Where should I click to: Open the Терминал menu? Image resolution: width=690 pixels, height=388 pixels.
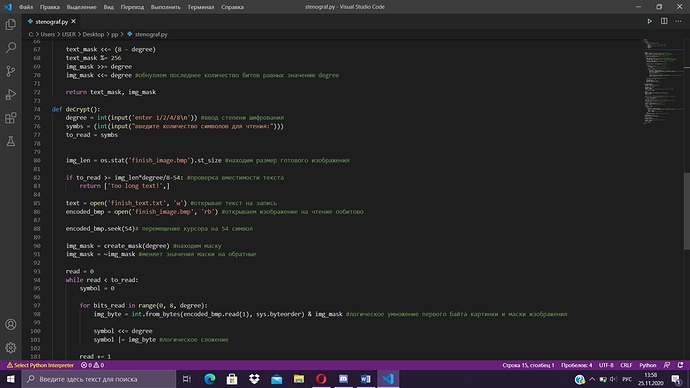tap(201, 7)
